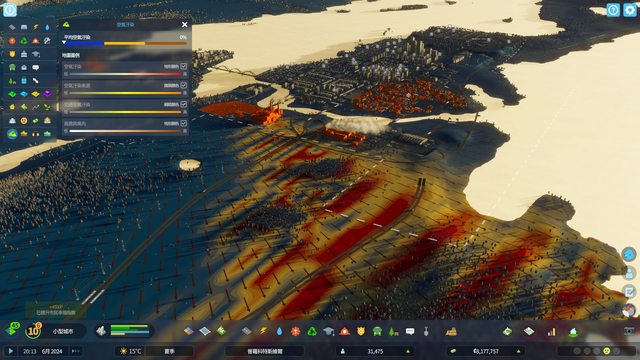Screen dimensions: 640x360
Task: Open the Police shield toolbar icon
Action: [361, 331]
